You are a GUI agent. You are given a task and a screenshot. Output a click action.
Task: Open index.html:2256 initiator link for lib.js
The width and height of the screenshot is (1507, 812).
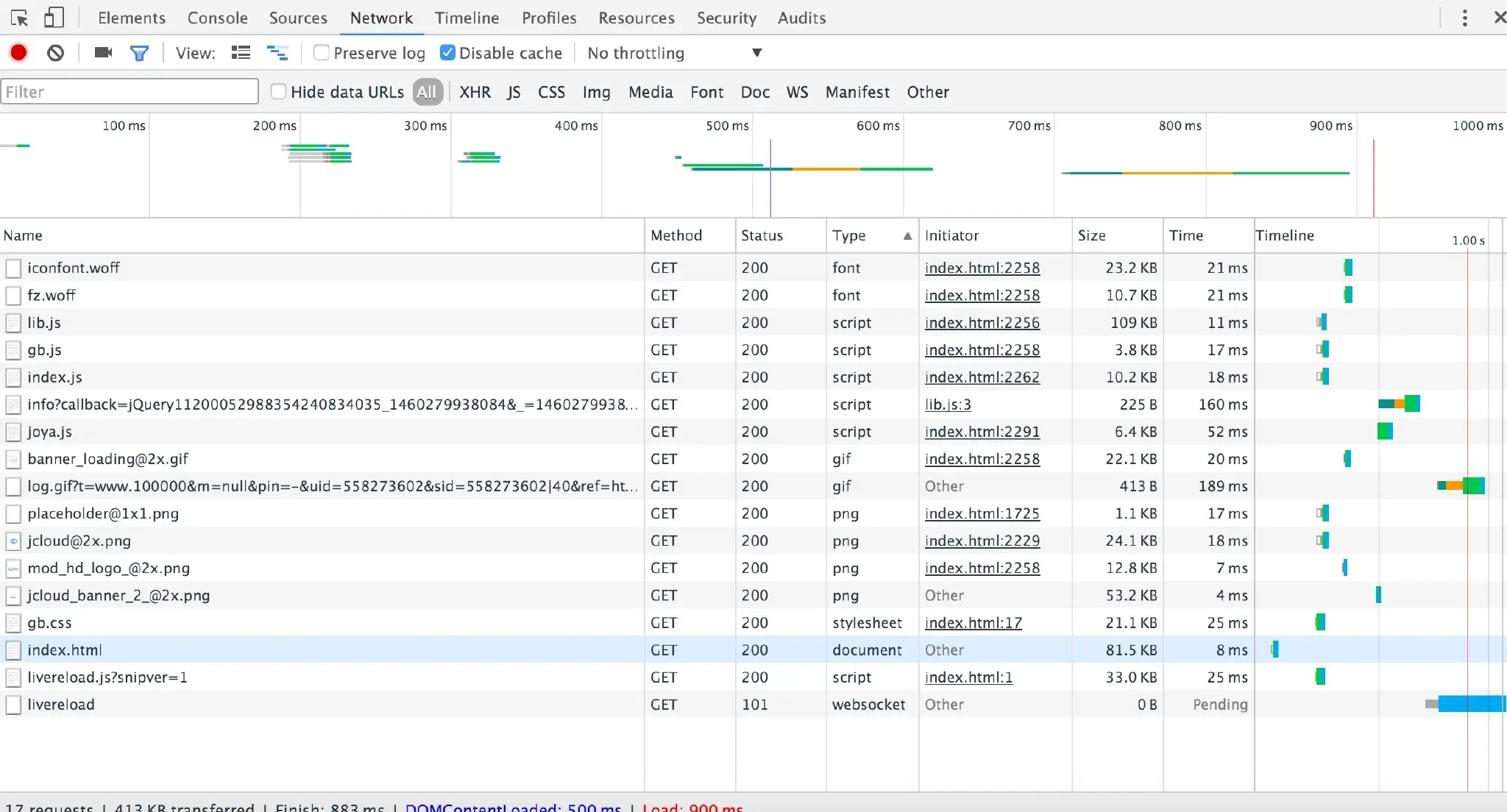[x=982, y=322]
